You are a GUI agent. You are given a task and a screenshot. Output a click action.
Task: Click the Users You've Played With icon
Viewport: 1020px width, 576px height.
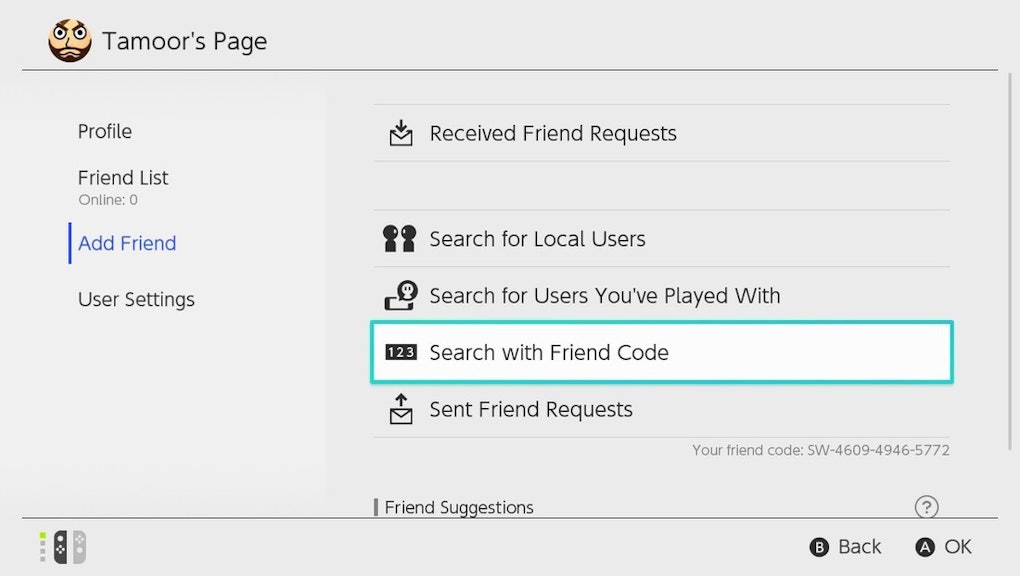(400, 295)
